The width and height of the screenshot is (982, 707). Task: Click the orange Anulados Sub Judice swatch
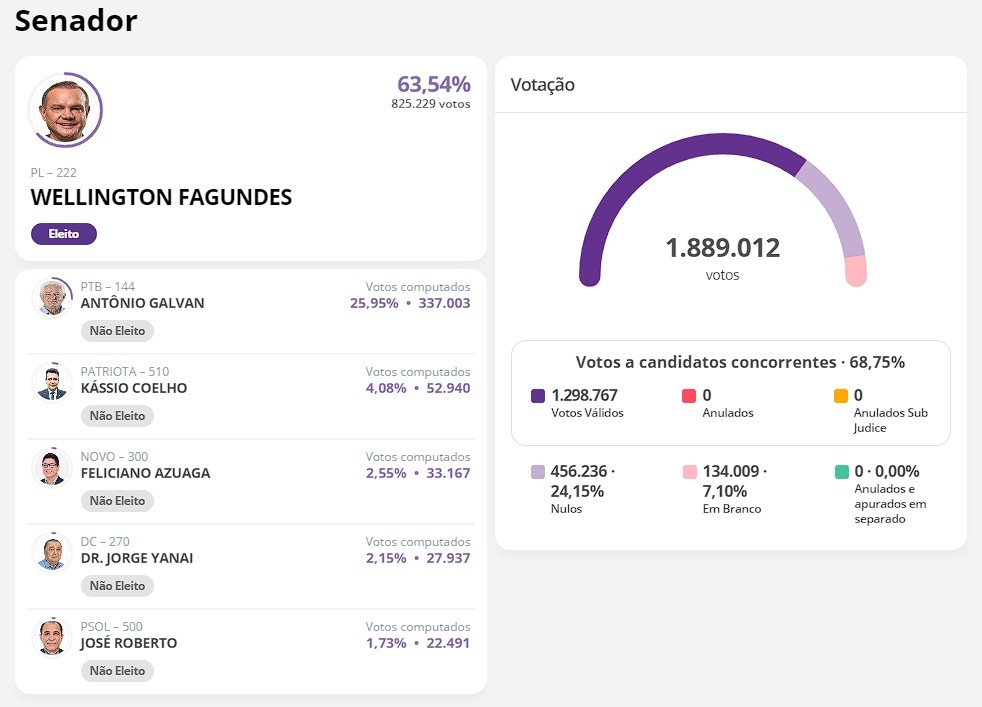(x=841, y=396)
